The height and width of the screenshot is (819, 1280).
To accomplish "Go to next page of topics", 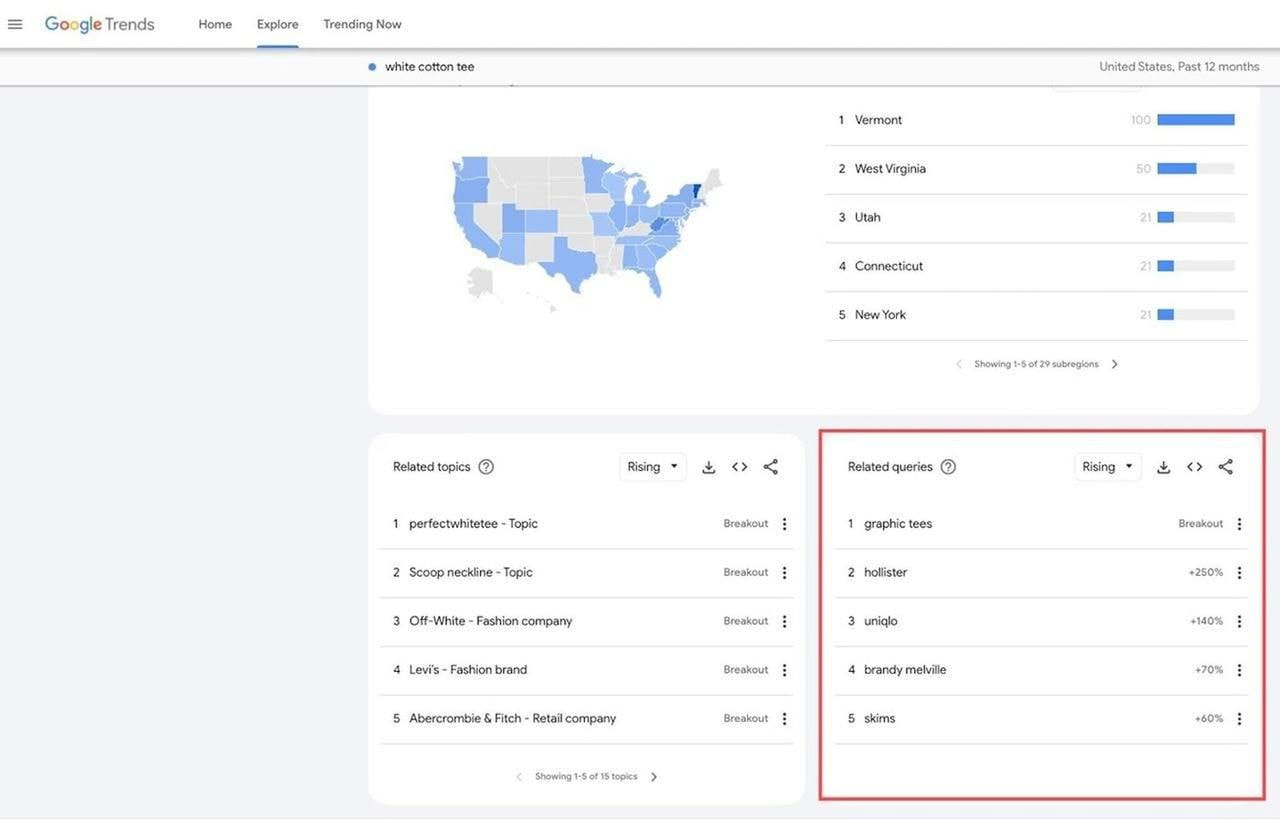I will pos(654,777).
